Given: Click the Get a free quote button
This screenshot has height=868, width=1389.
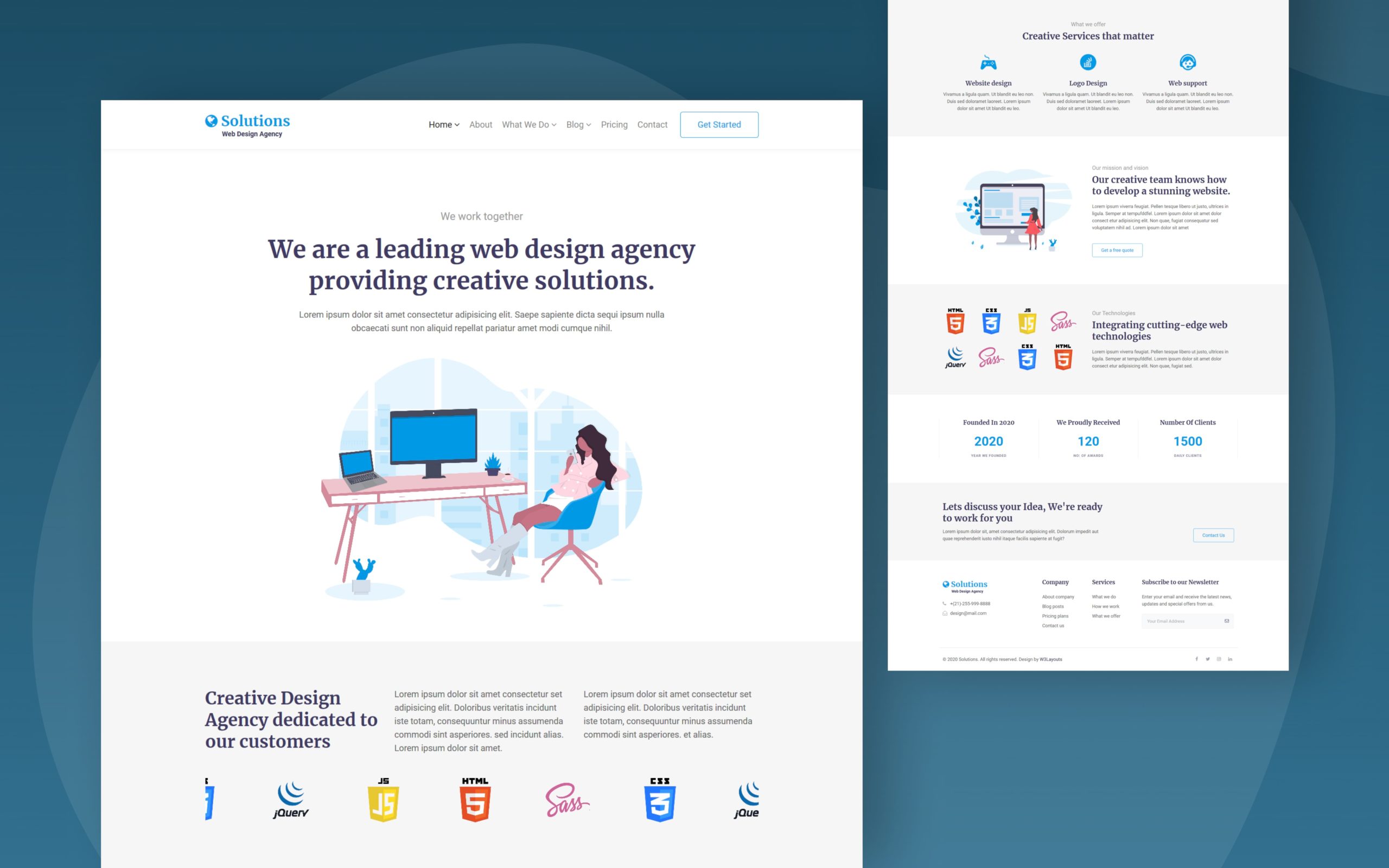Looking at the screenshot, I should click(1117, 250).
